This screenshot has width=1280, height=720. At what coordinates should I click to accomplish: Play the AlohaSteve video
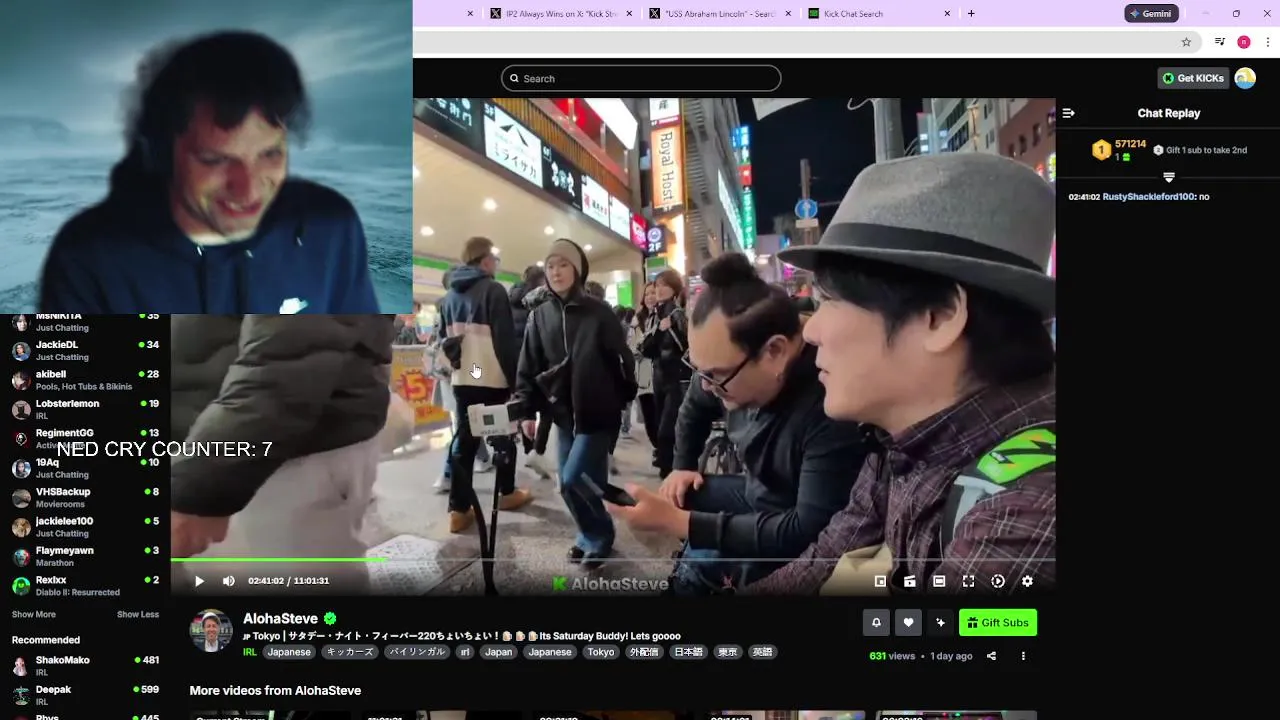[x=199, y=581]
